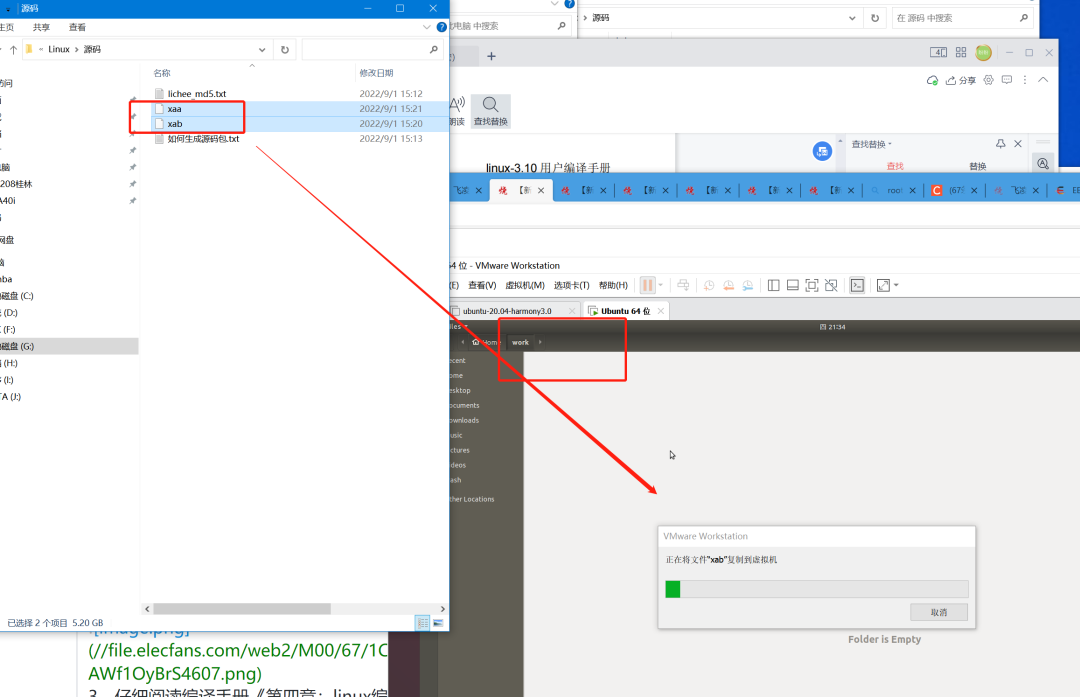Click 取消 to cancel file copy
Viewport: 1080px width, 697px height.
point(939,612)
